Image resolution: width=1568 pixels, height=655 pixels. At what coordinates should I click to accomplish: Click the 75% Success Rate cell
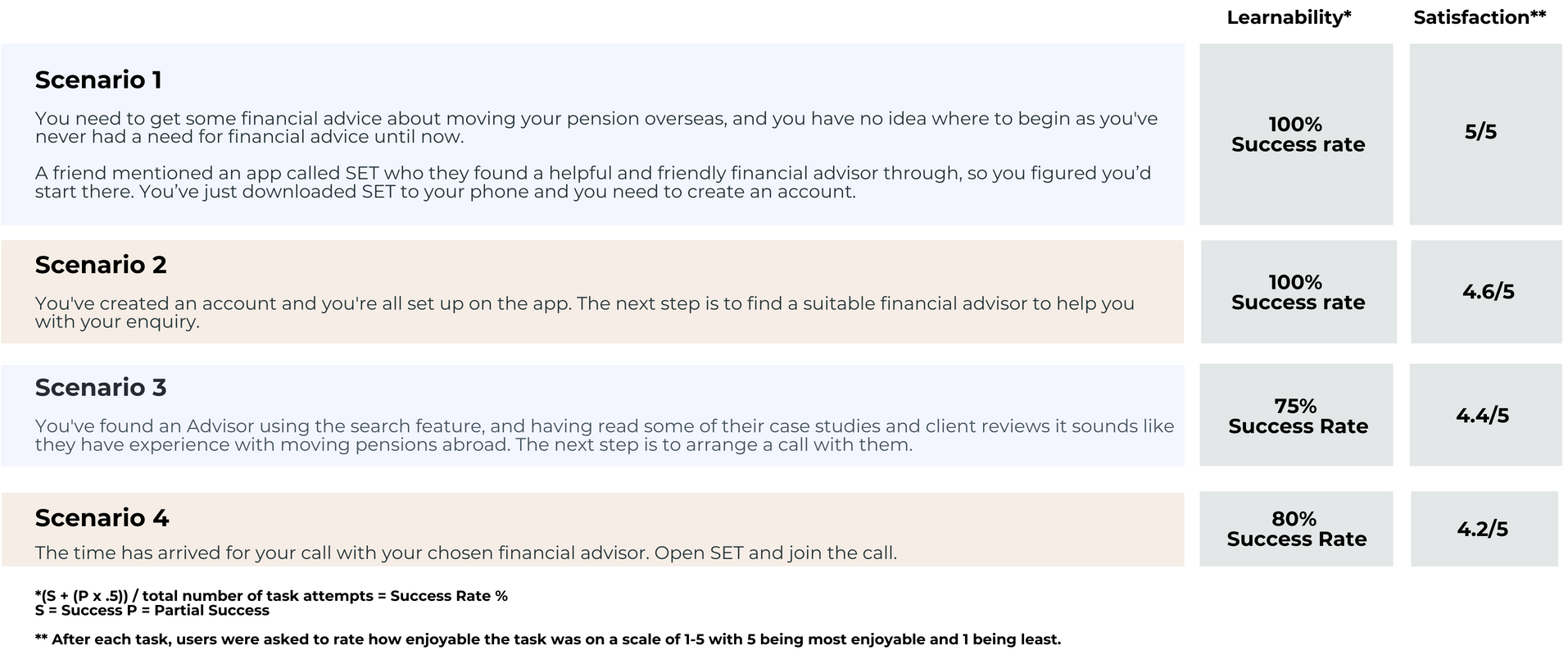click(1297, 416)
